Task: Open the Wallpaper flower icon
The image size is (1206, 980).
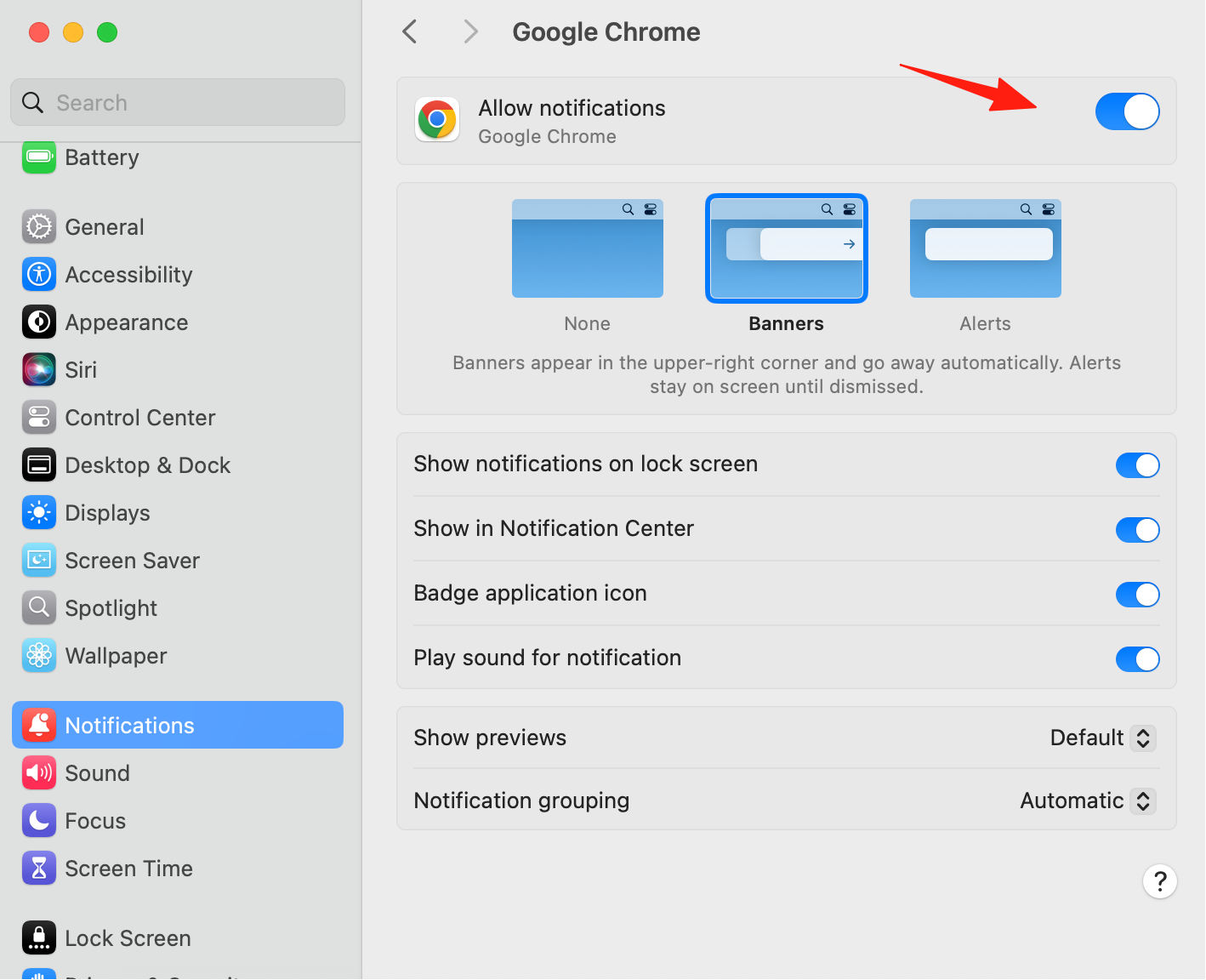Action: pyautogui.click(x=39, y=656)
